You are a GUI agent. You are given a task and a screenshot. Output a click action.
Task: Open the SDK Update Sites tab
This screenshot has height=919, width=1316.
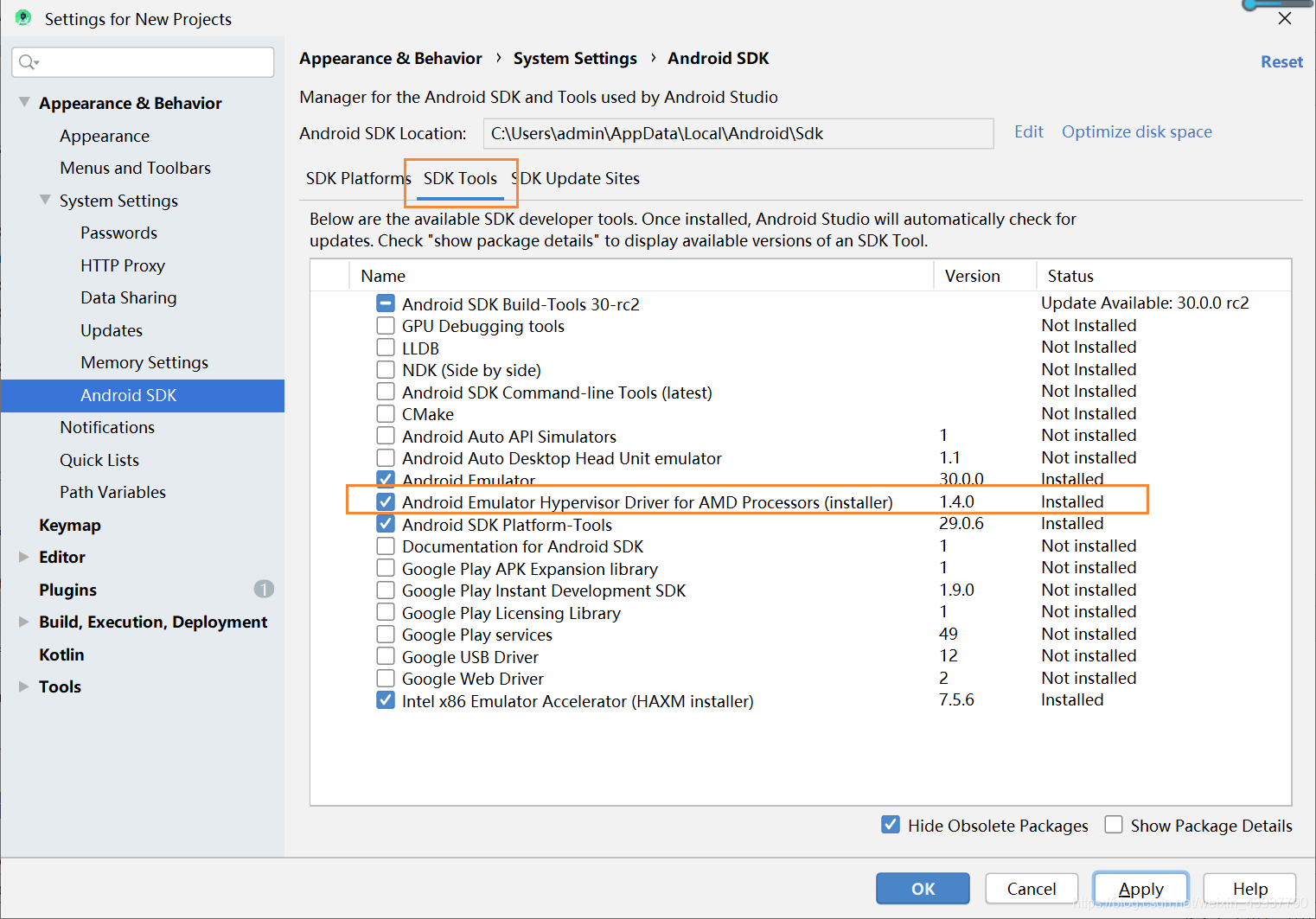(x=576, y=178)
